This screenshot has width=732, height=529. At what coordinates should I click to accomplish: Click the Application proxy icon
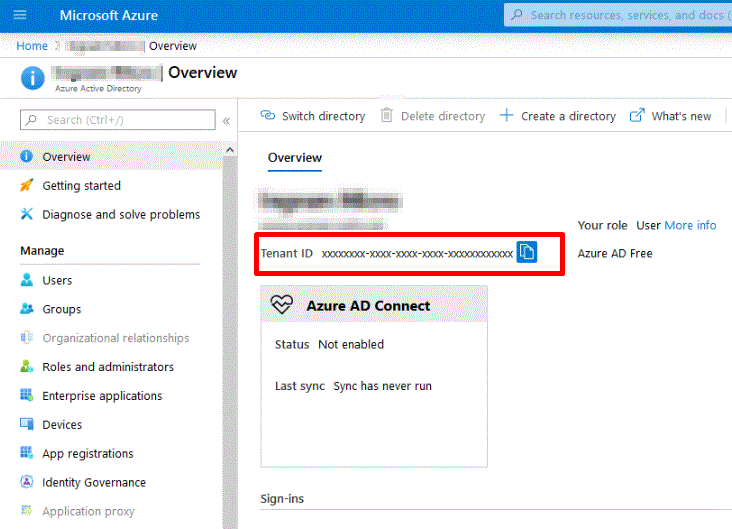[27, 510]
